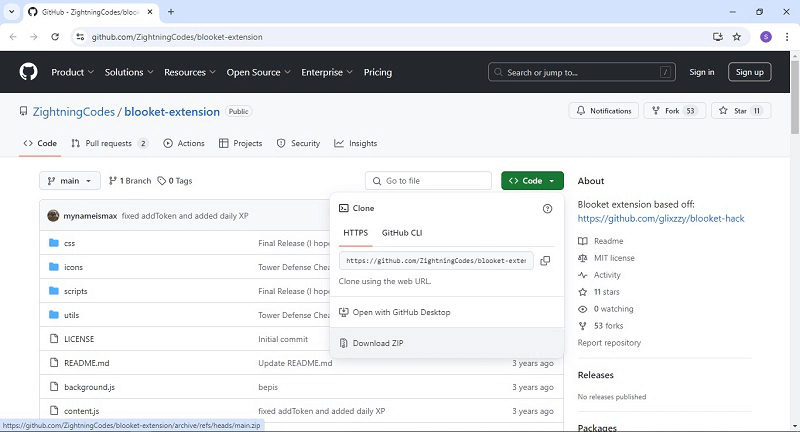Open clone help question mark icon
Screen dimensions: 800x432
click(547, 209)
